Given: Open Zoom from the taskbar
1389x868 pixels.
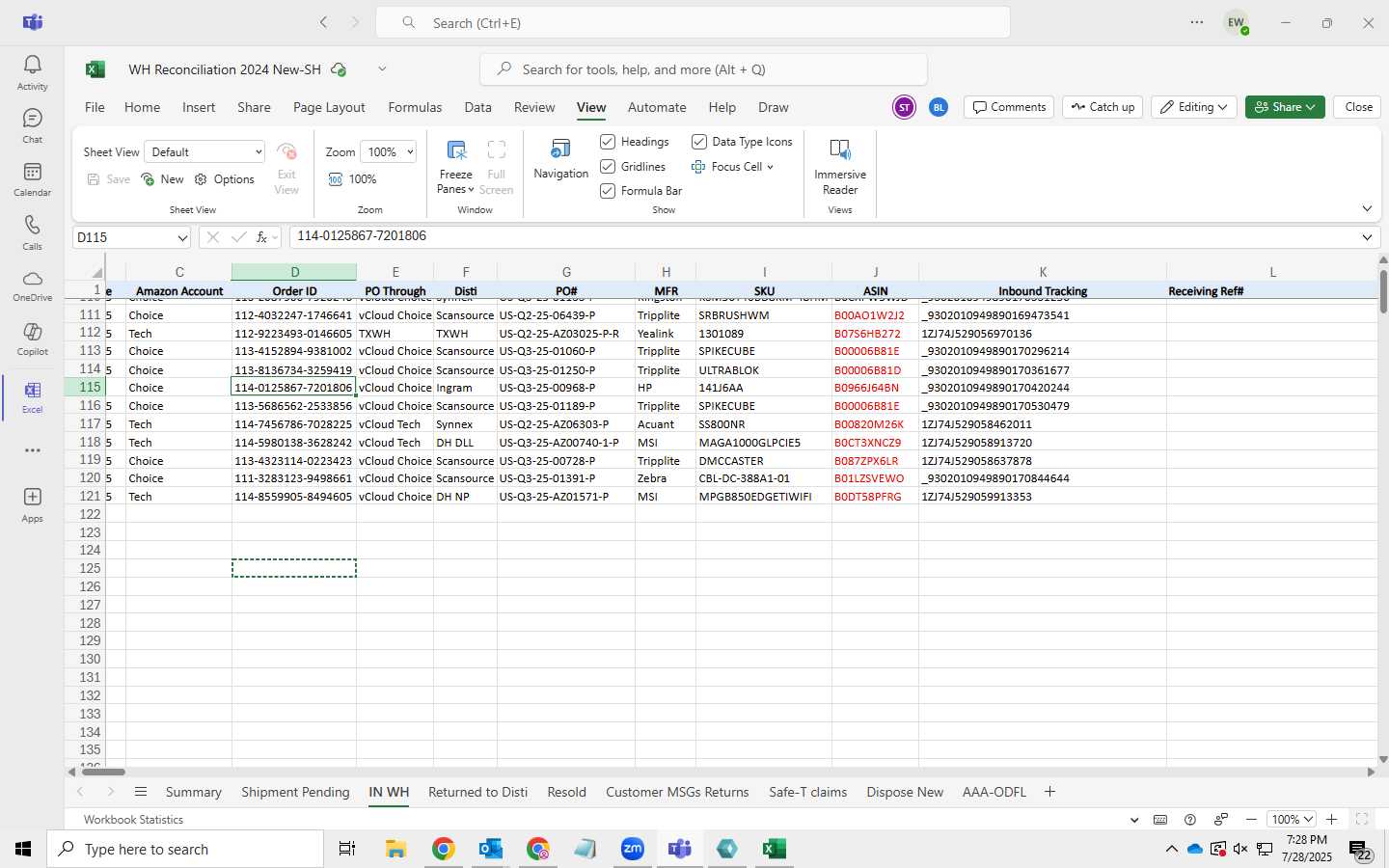Looking at the screenshot, I should click(632, 849).
